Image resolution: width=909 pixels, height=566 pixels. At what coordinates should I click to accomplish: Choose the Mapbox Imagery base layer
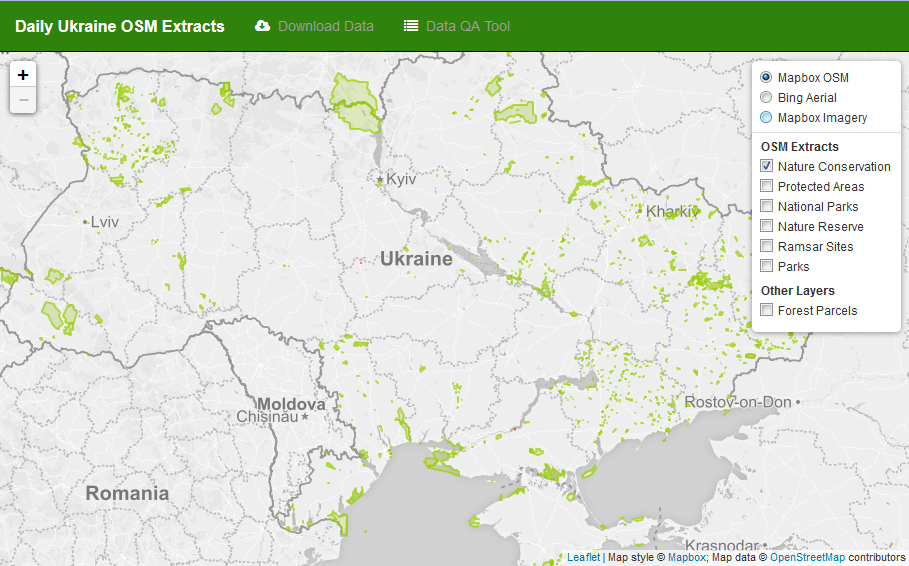tap(766, 117)
